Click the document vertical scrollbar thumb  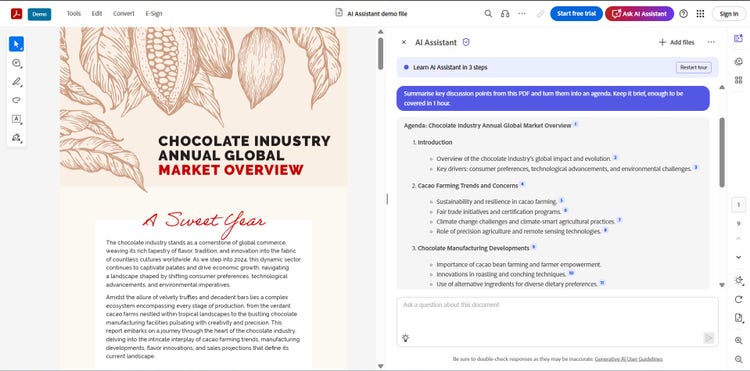pos(381,54)
